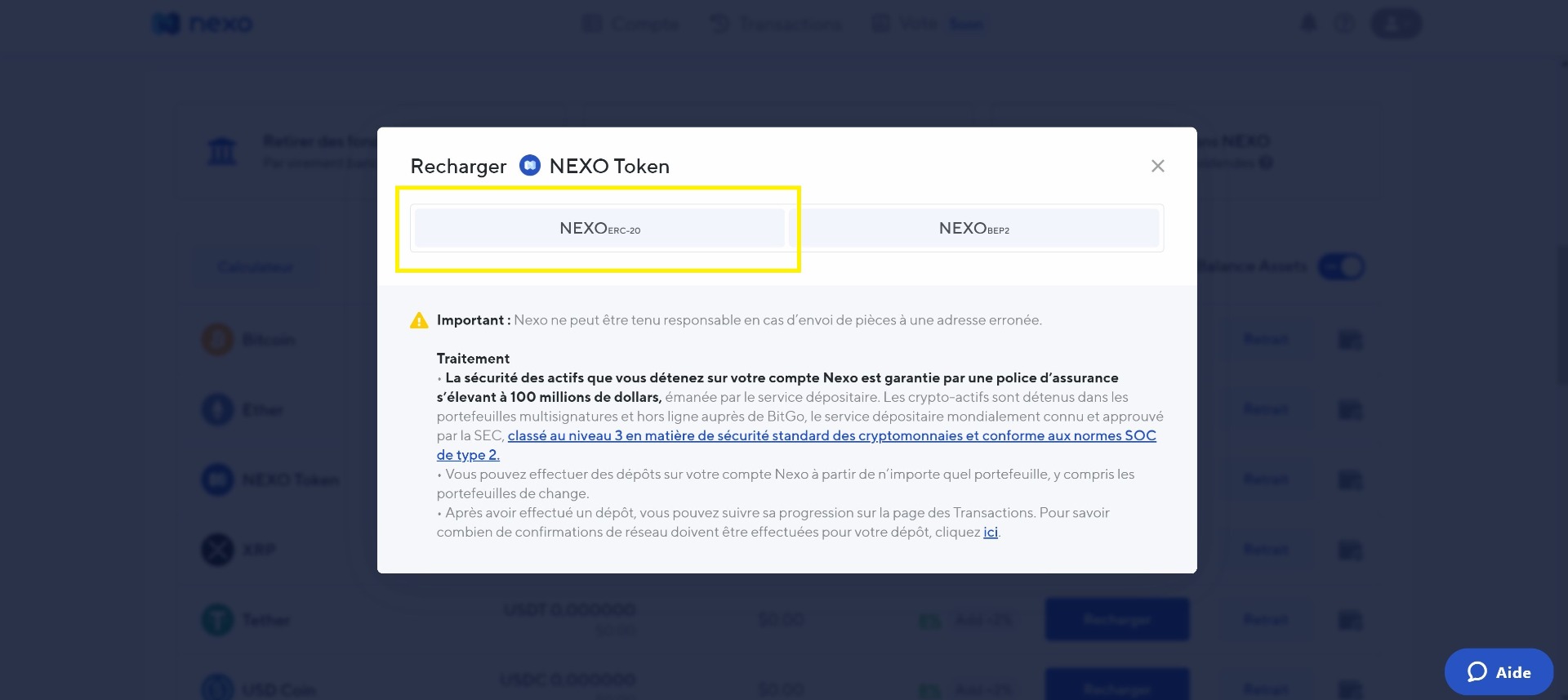Click Retrait in the Bitcoin row
1568x700 pixels.
pyautogui.click(x=1266, y=339)
